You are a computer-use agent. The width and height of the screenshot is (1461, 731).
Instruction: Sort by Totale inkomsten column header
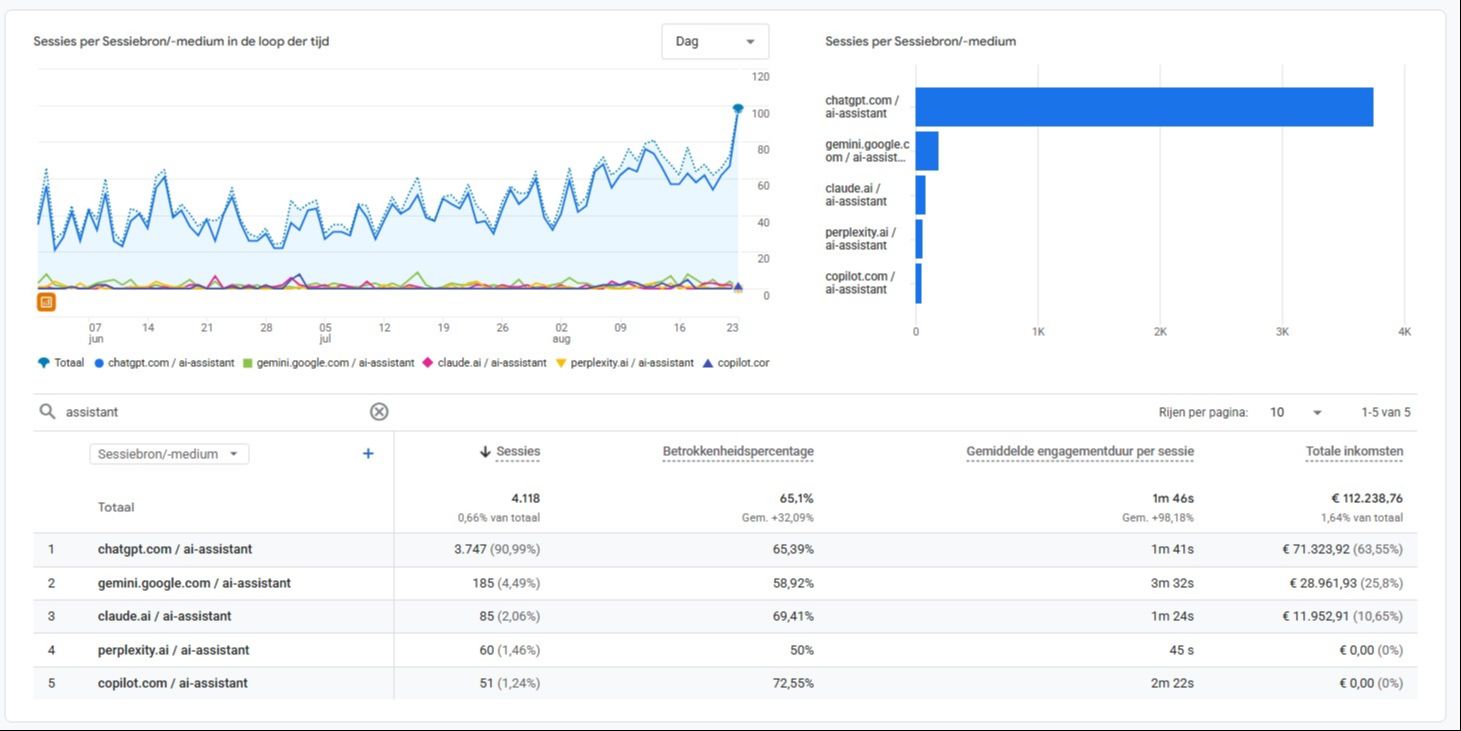tap(1354, 452)
